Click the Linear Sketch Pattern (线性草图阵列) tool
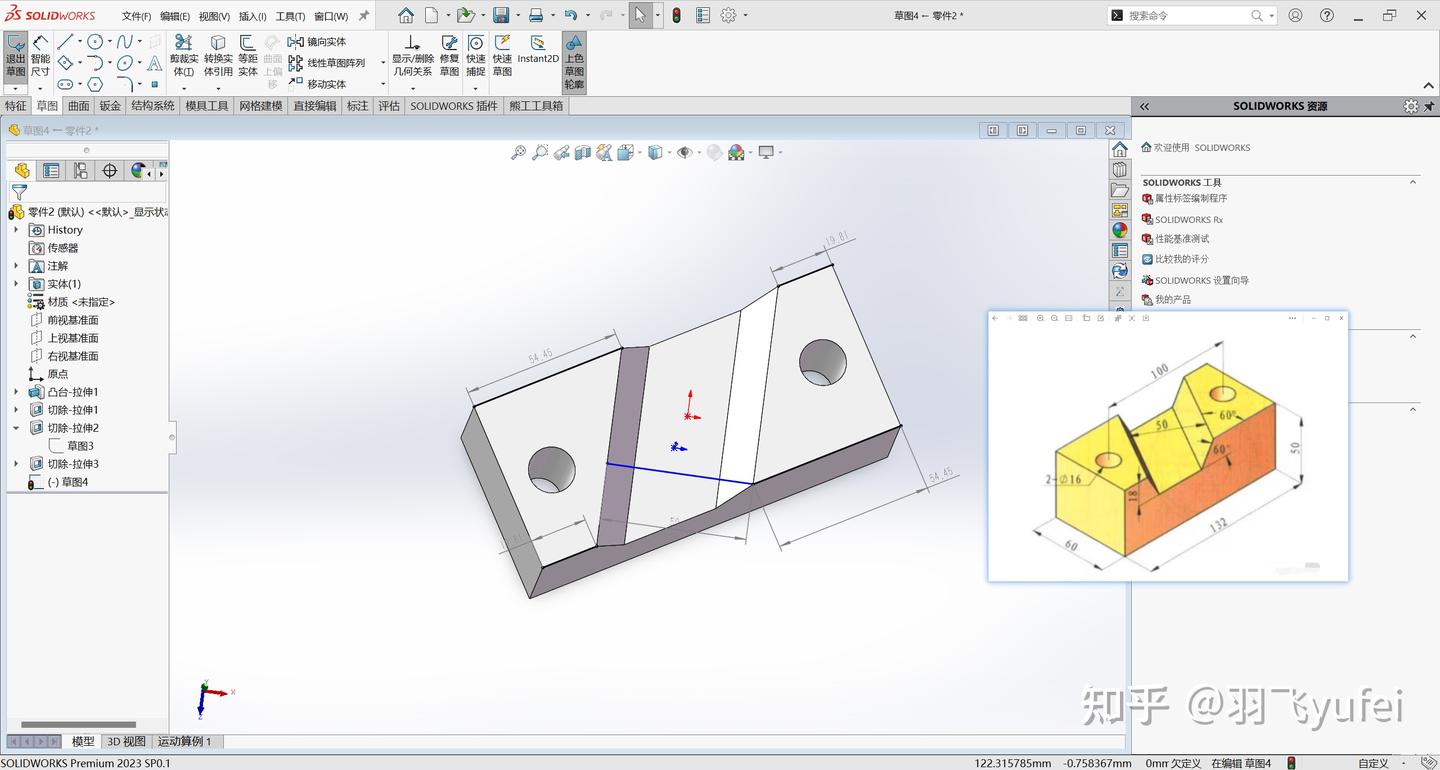 coord(327,63)
